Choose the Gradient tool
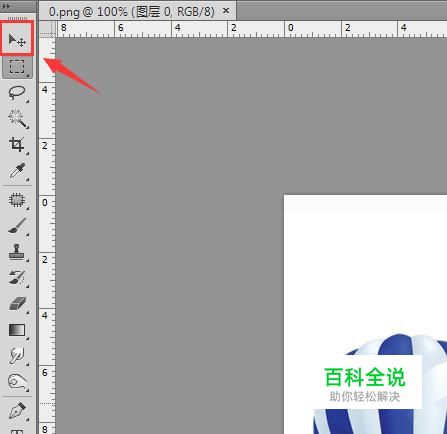This screenshot has width=447, height=434. 17,330
